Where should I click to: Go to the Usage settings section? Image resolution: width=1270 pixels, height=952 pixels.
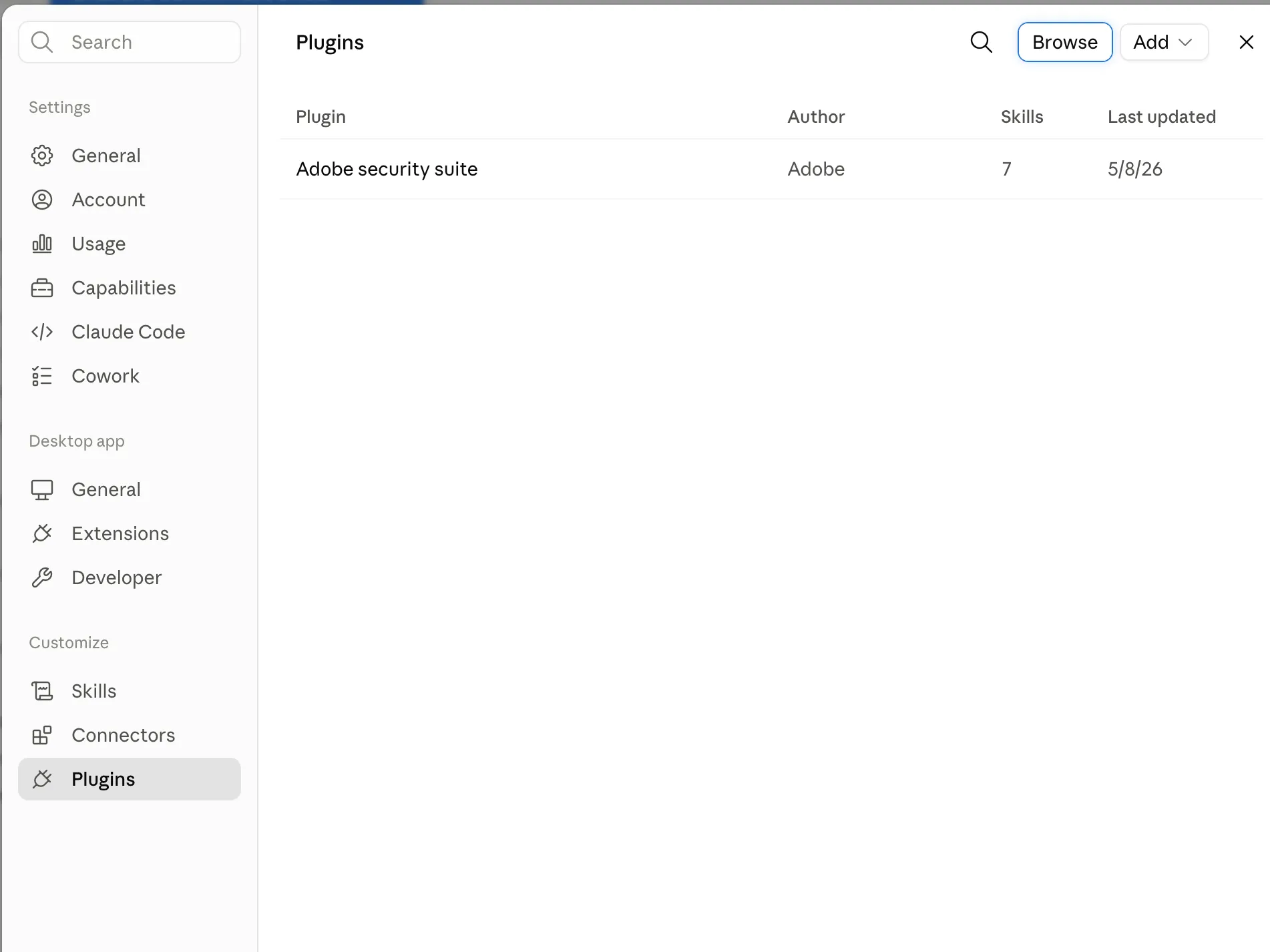(x=130, y=244)
